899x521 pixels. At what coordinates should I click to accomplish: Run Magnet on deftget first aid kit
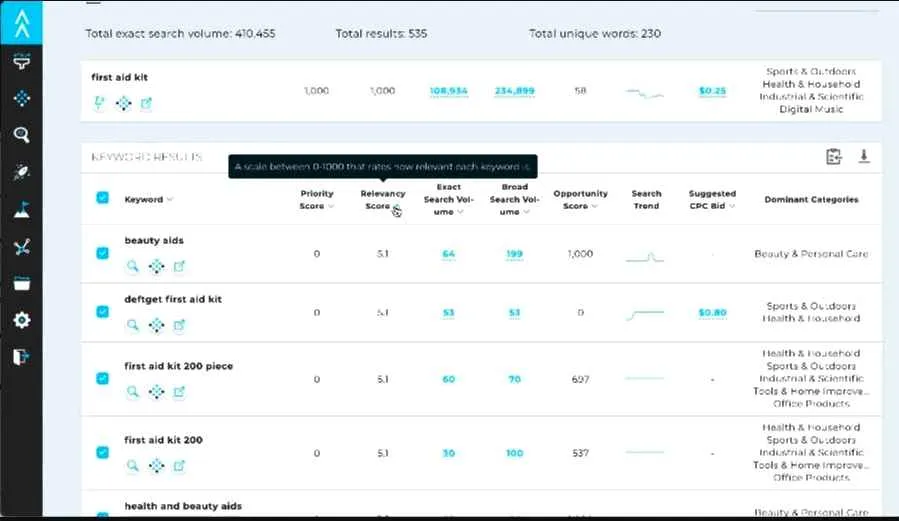156,325
